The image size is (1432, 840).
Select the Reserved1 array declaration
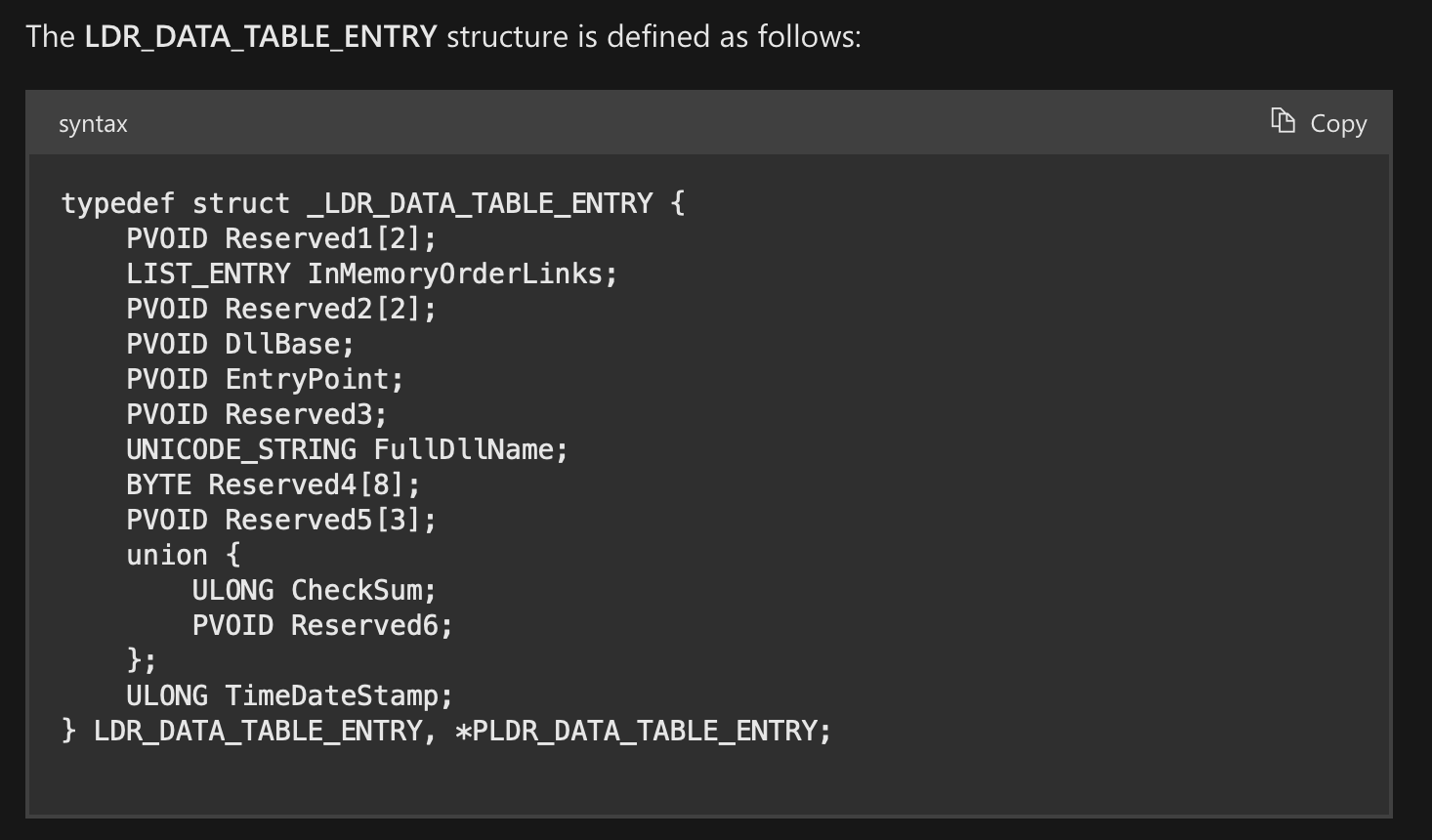[x=283, y=237]
